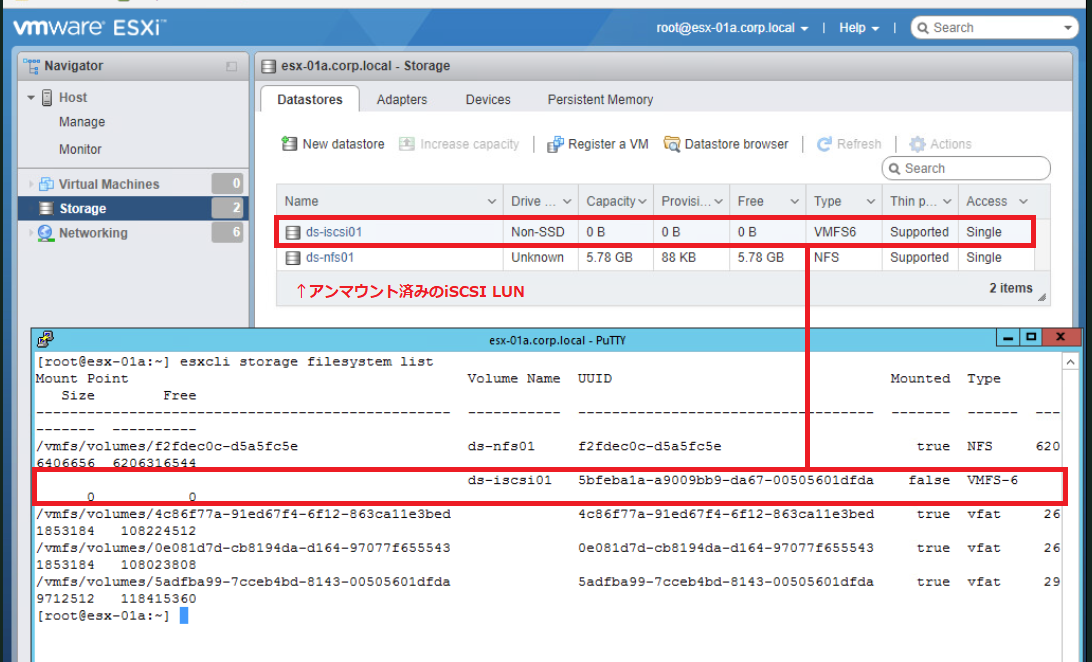Click magnifier icon in datastore Search box

tap(894, 168)
